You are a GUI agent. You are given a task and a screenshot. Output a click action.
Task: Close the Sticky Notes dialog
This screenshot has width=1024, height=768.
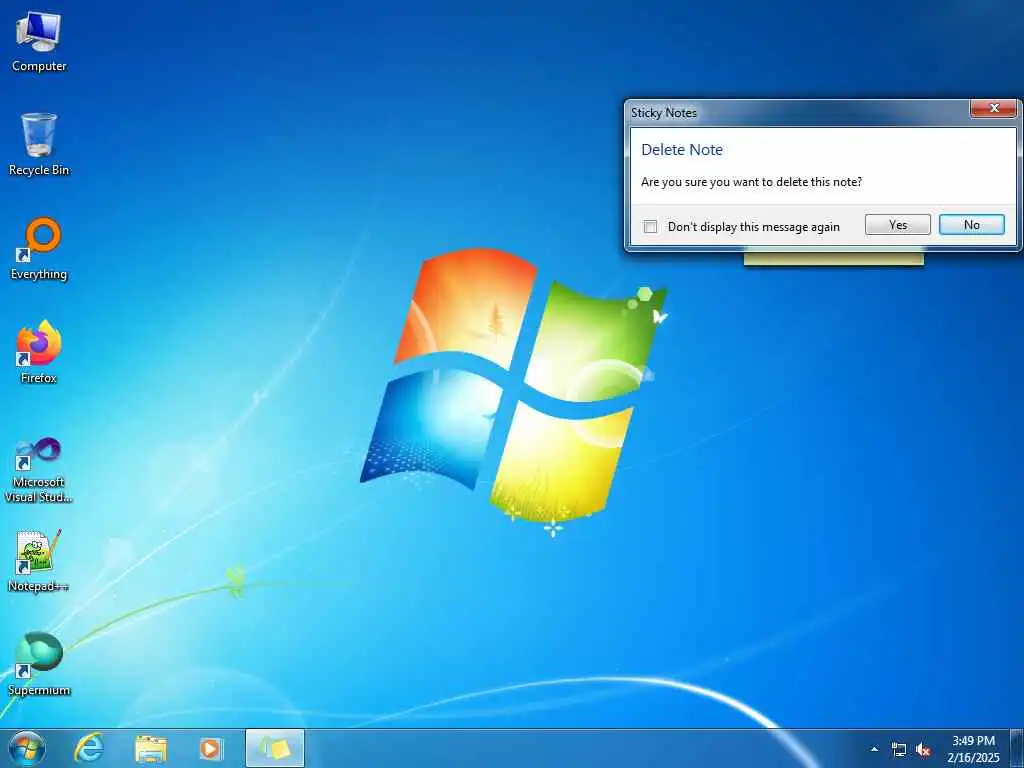pos(993,108)
